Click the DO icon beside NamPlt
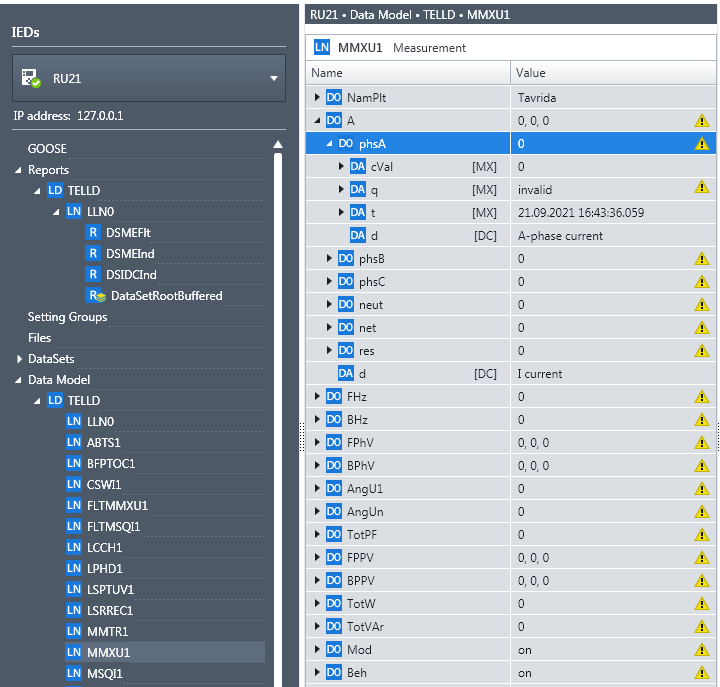Screen dimensions: 720x687 [334, 97]
